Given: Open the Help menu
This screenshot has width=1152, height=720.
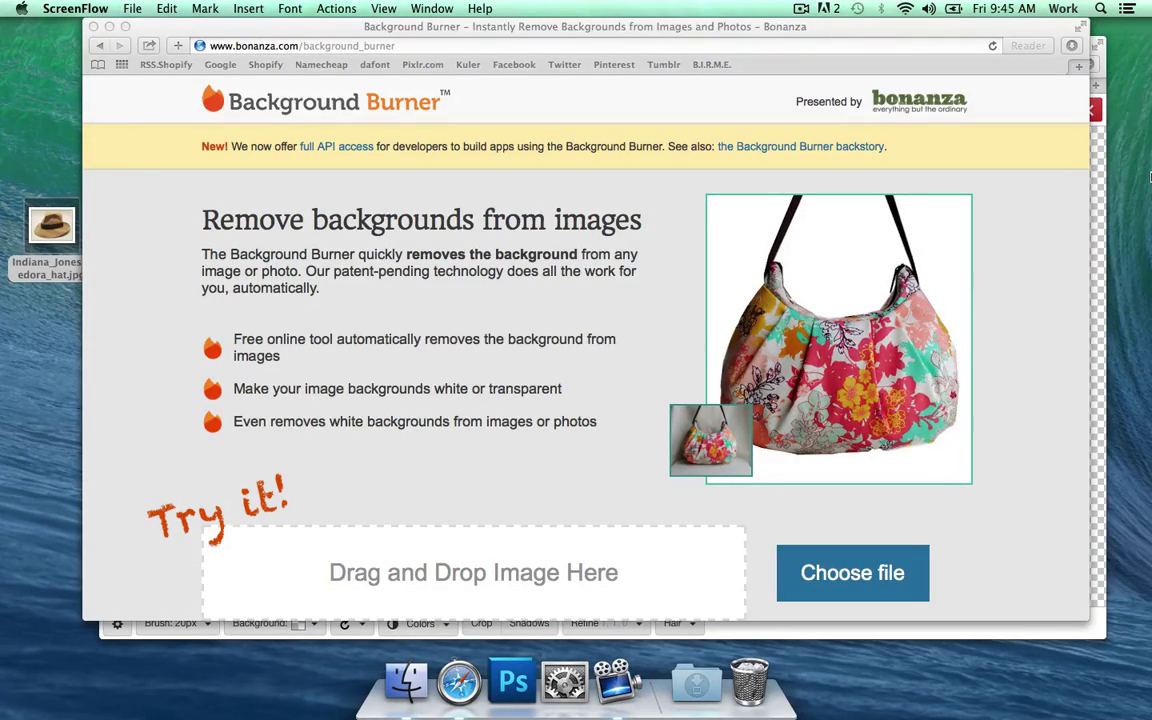Looking at the screenshot, I should [x=480, y=9].
